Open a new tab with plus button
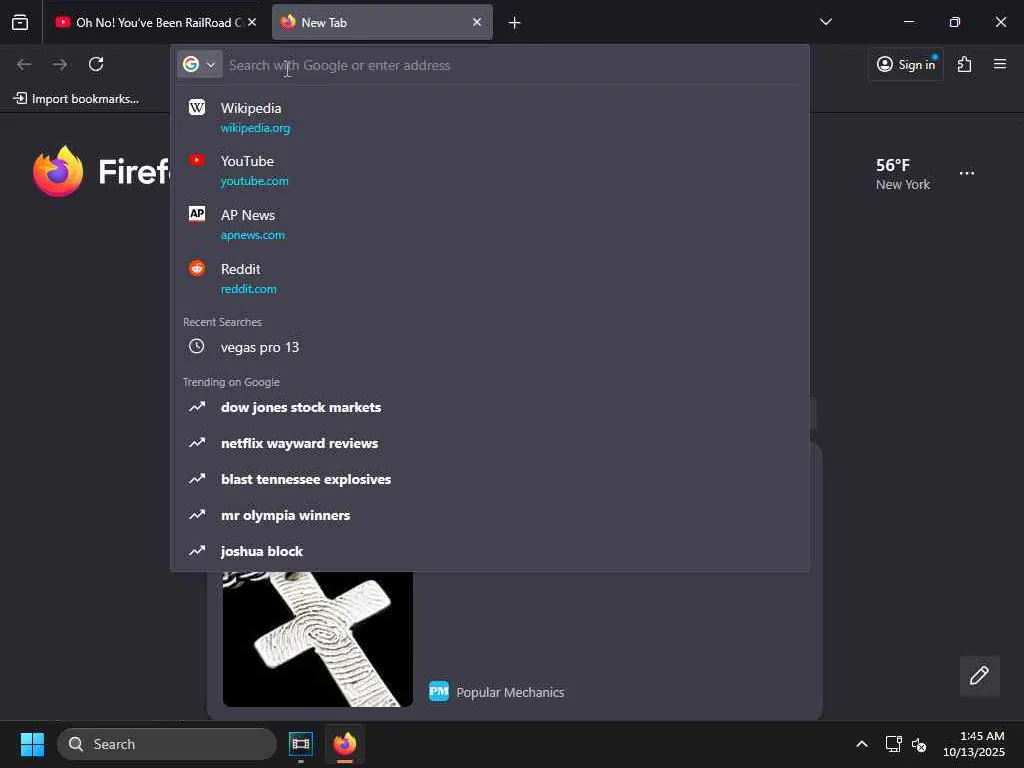The width and height of the screenshot is (1024, 768). [x=514, y=23]
